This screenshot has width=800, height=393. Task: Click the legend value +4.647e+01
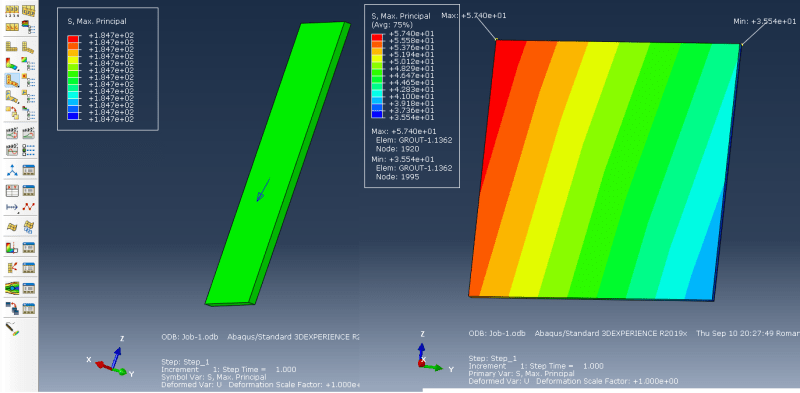(411, 75)
